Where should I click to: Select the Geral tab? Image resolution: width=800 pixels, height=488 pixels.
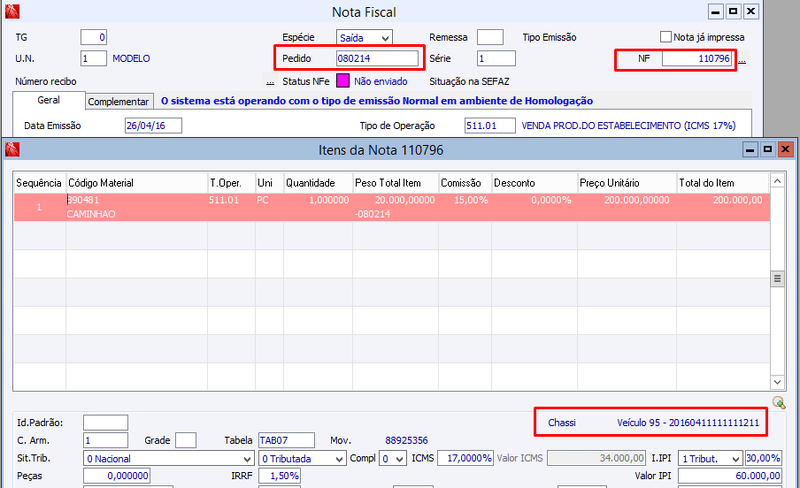click(x=48, y=101)
